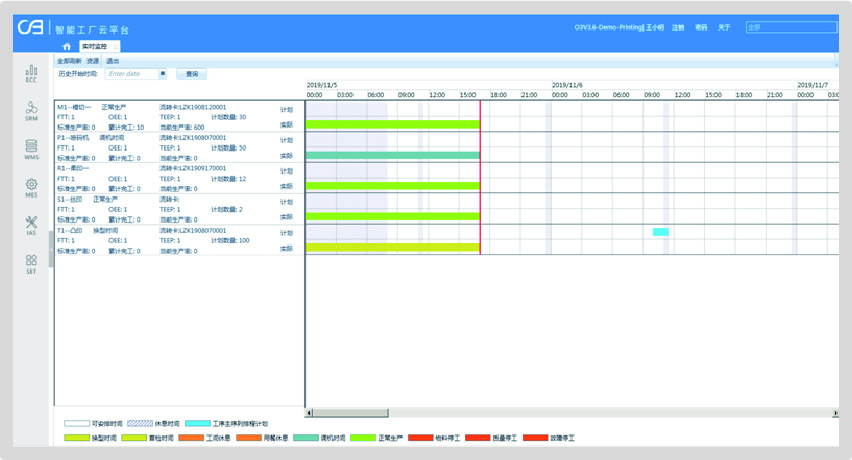Close the 实时监控 tab

click(116, 47)
